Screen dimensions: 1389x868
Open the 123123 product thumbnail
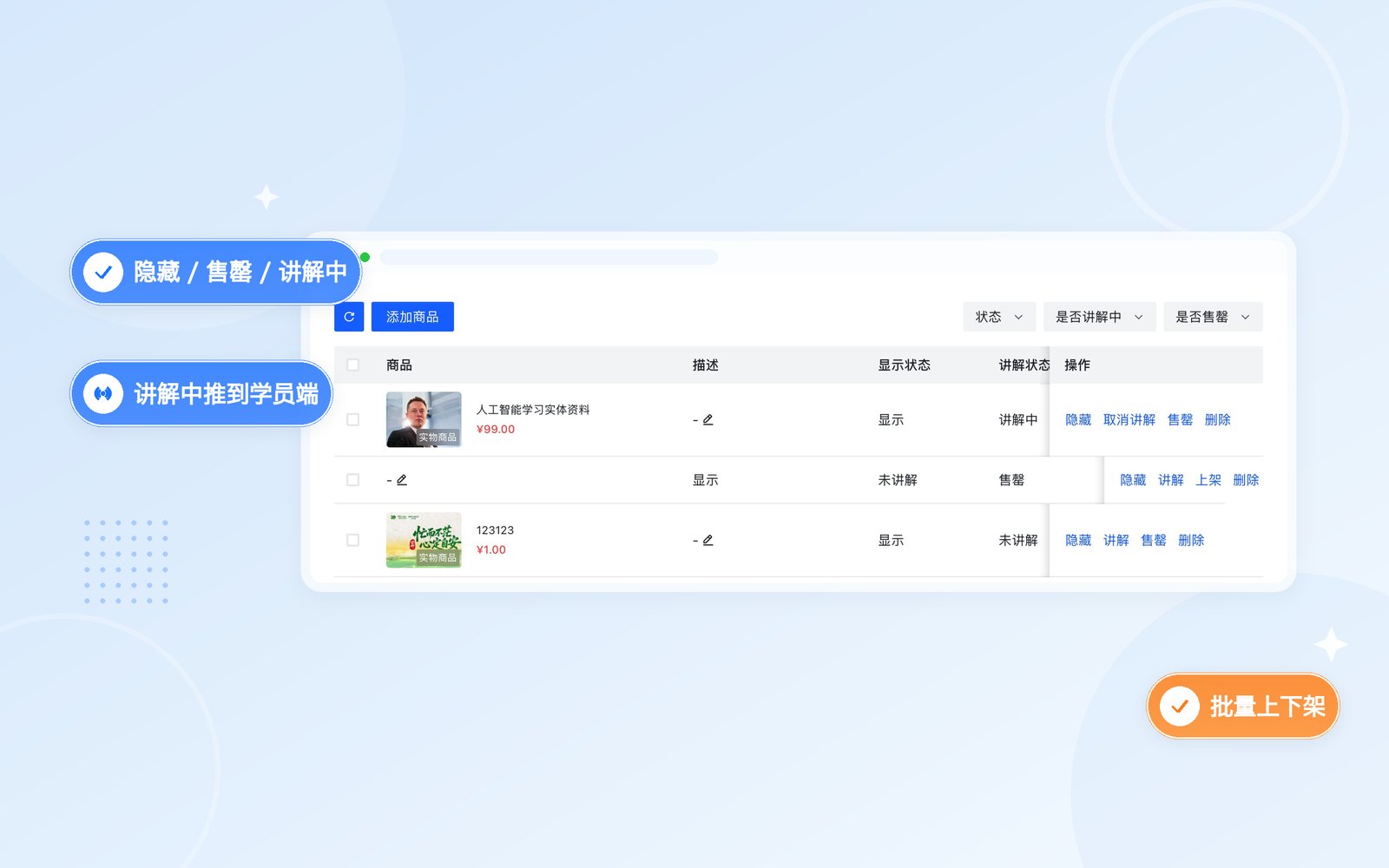[424, 540]
